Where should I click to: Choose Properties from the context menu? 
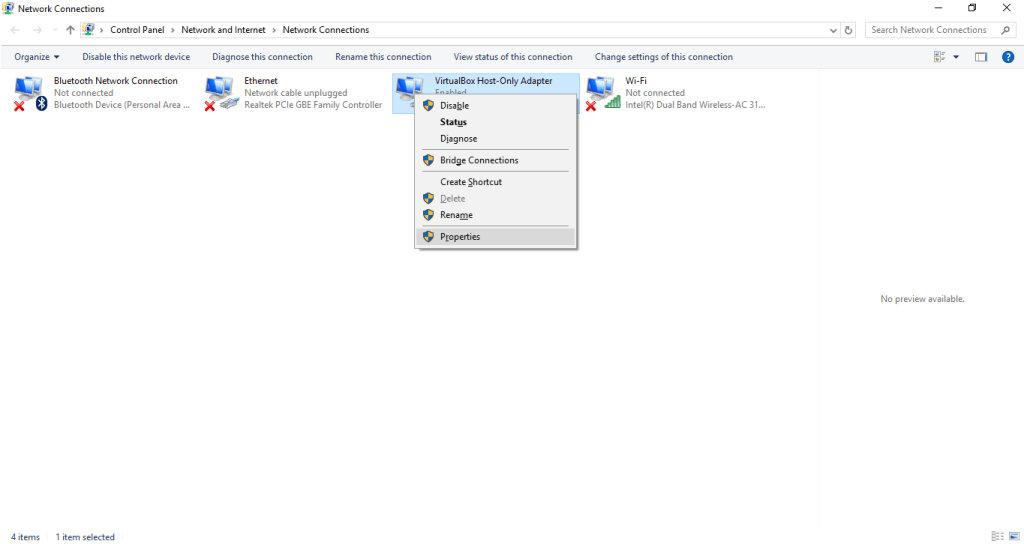(x=460, y=237)
